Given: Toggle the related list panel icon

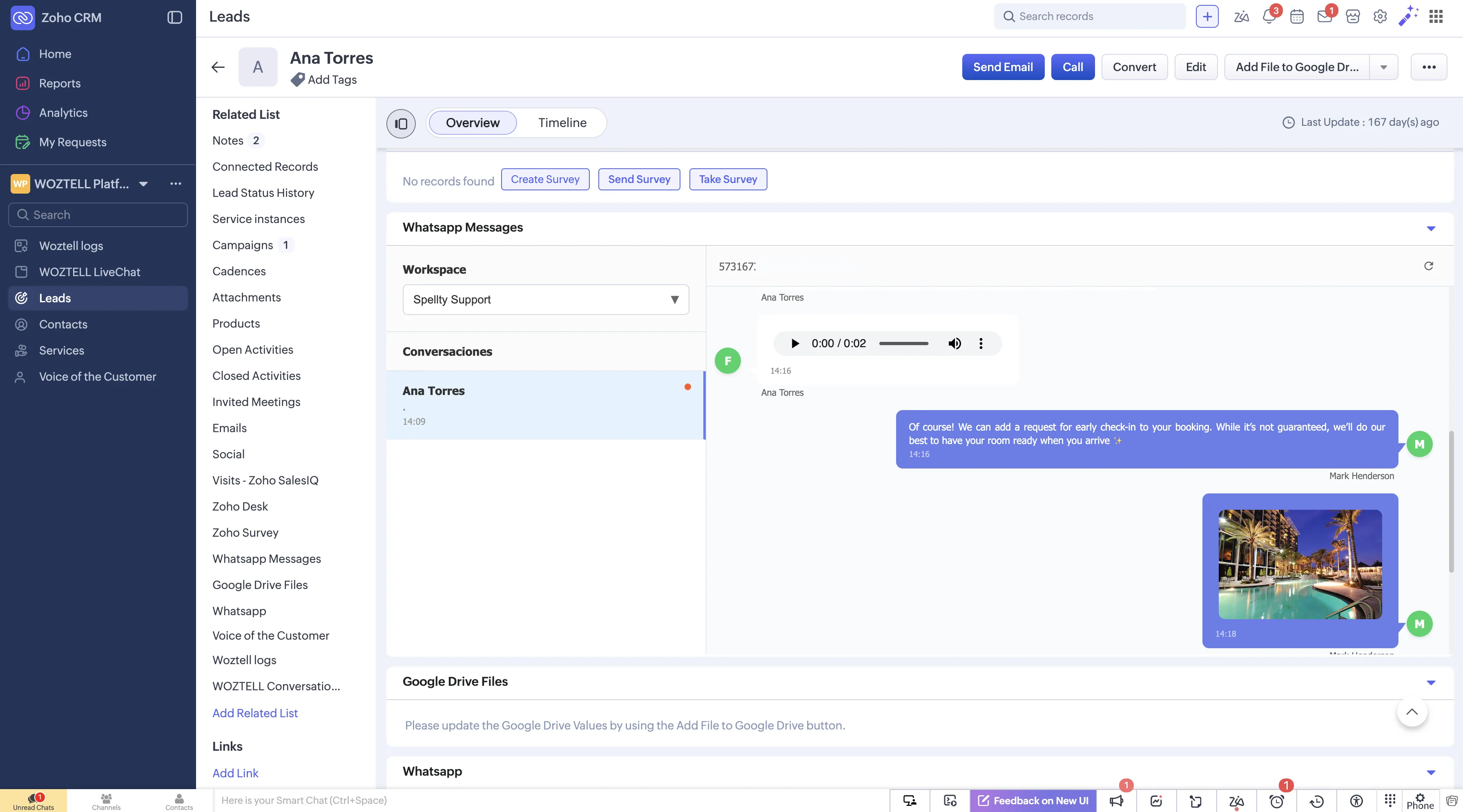Looking at the screenshot, I should pos(401,123).
